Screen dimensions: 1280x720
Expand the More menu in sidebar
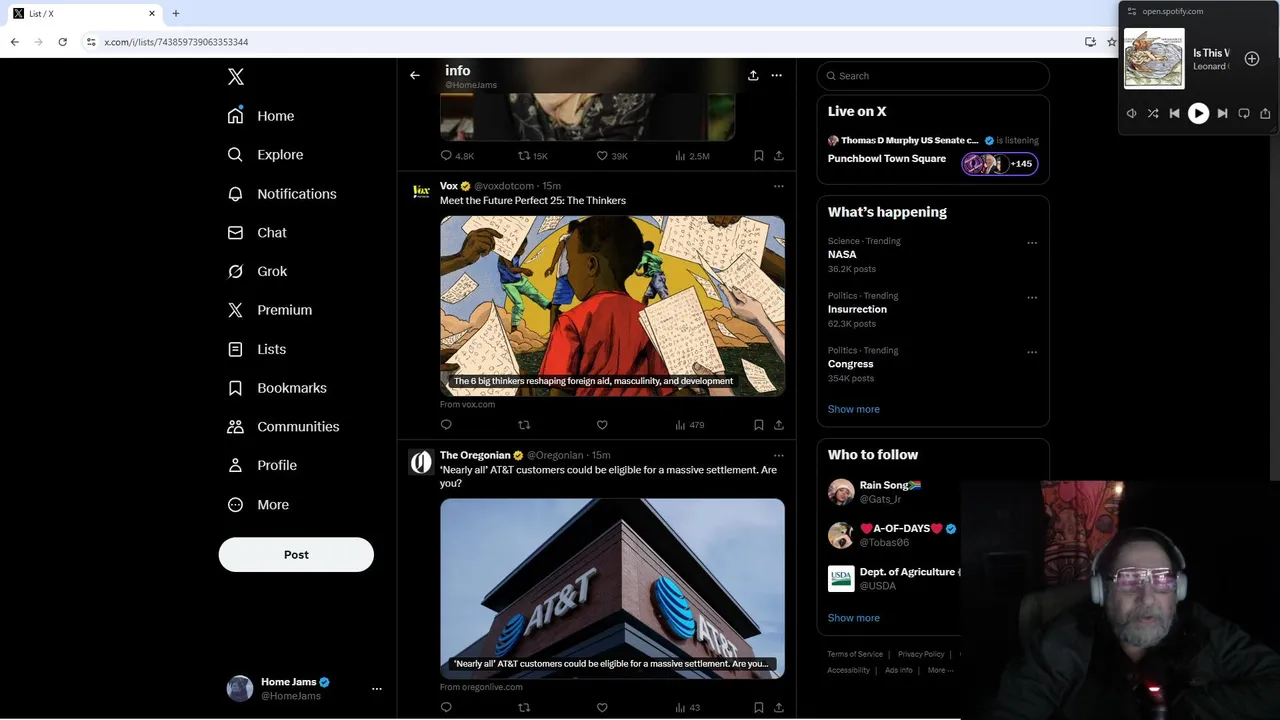point(258,505)
